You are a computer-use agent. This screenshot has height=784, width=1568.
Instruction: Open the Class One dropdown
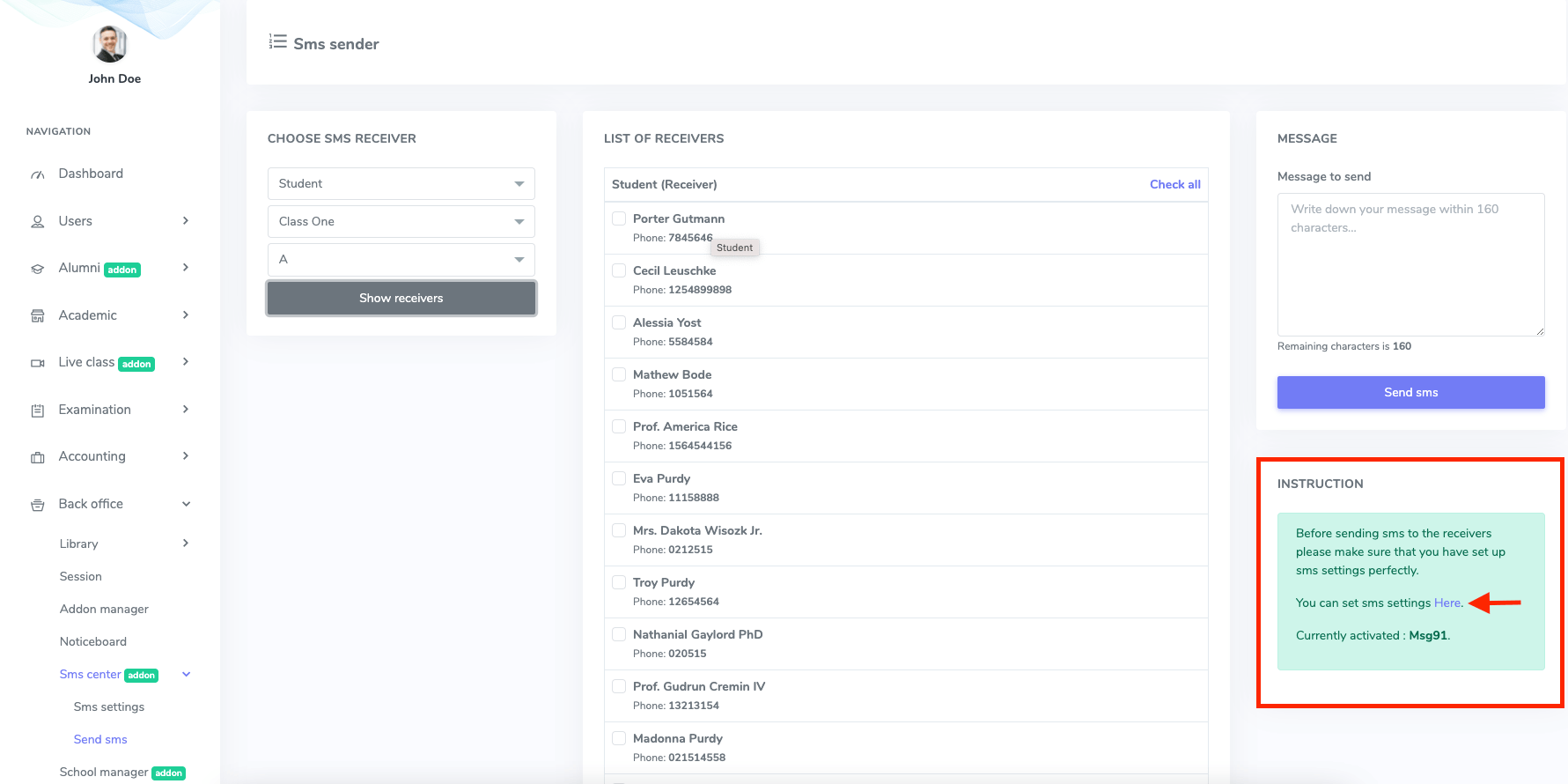[x=401, y=221]
